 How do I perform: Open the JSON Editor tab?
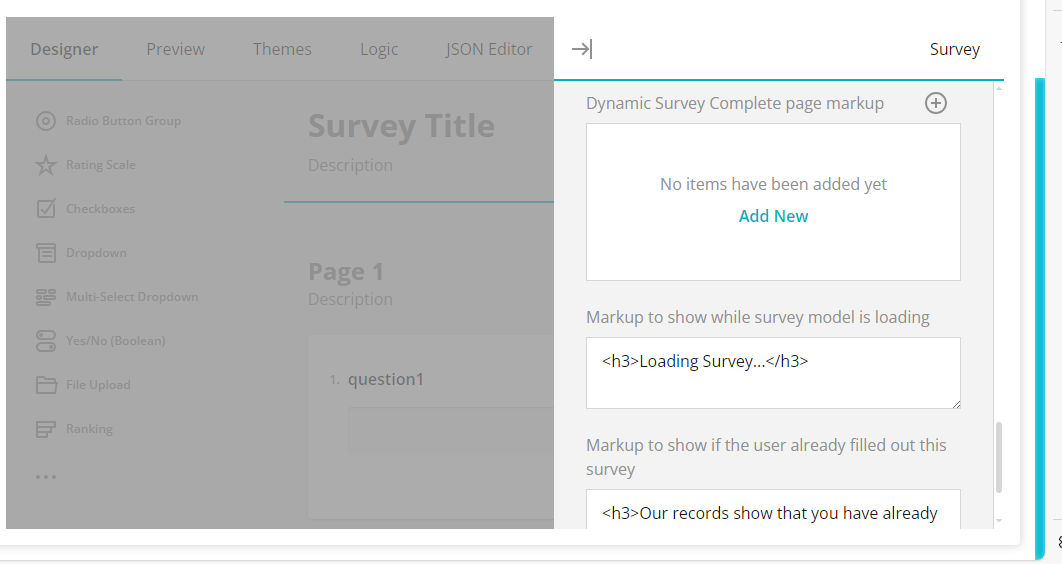(488, 49)
